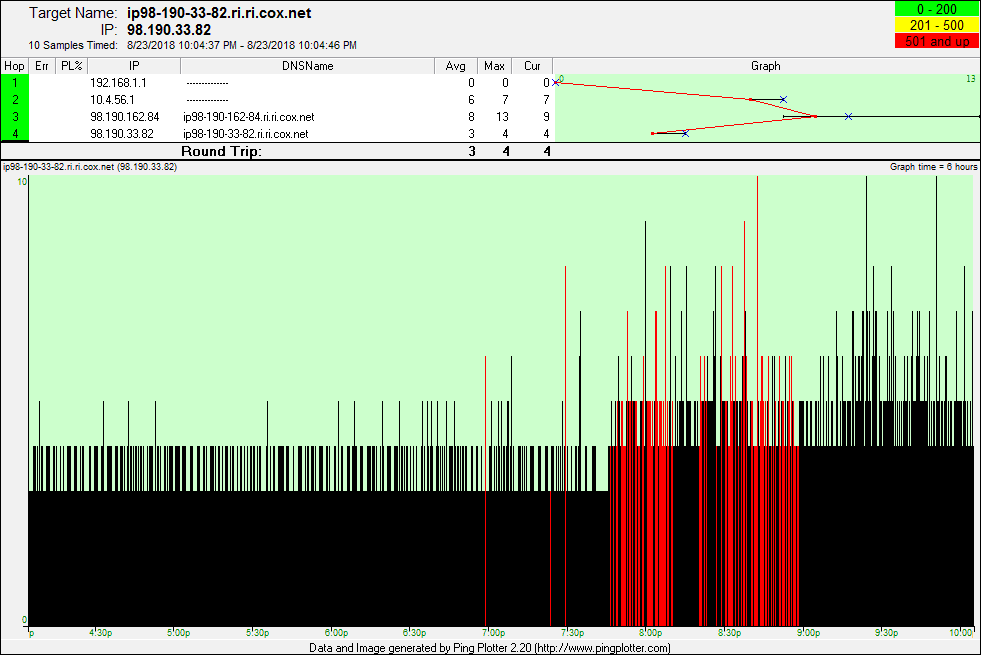Click the Avg column header
Image resolution: width=981 pixels, height=655 pixels.
(456, 66)
